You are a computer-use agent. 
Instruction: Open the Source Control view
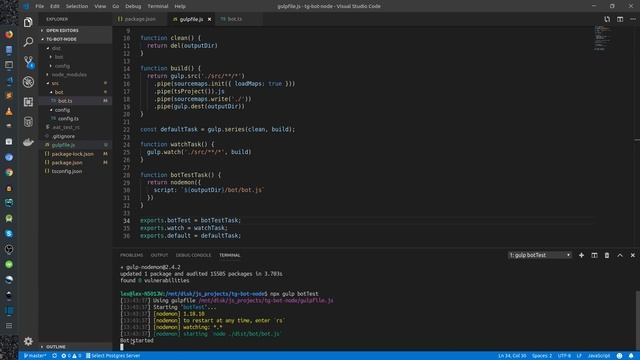(x=28, y=62)
